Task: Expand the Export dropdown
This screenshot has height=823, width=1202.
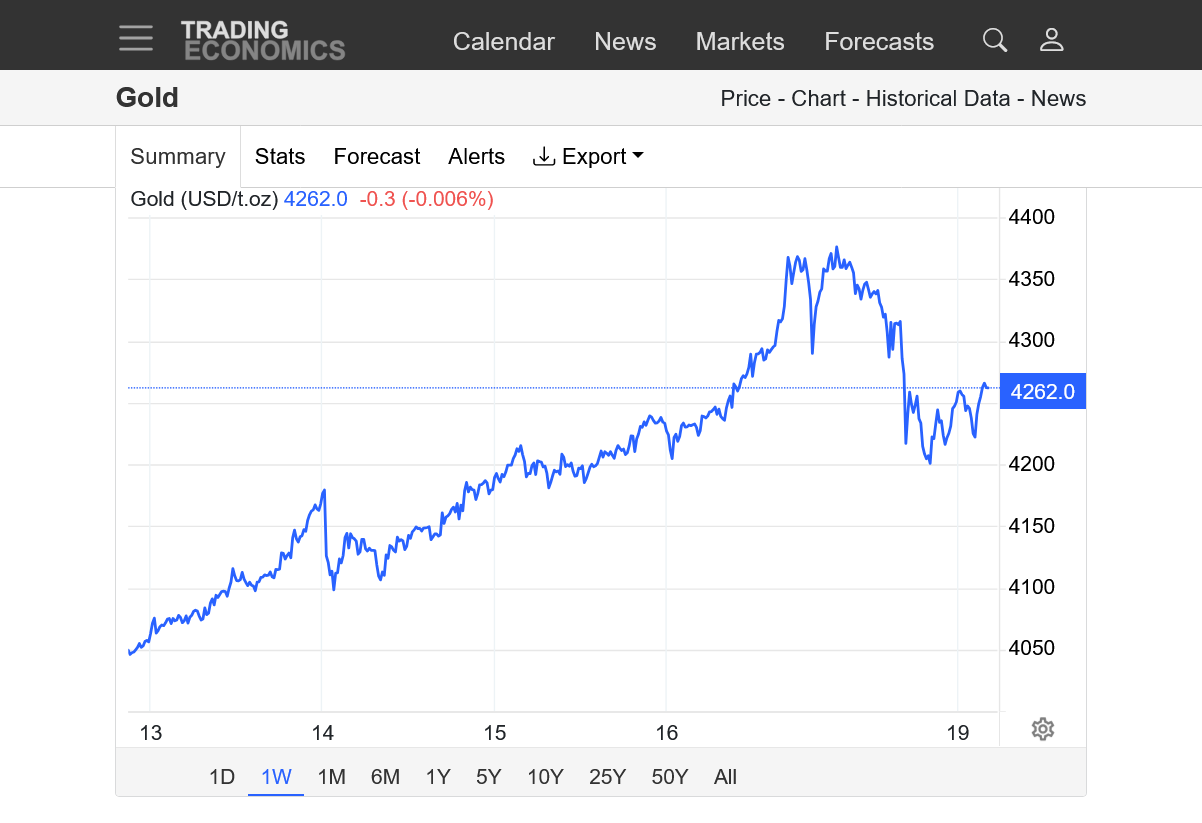Action: (x=588, y=157)
